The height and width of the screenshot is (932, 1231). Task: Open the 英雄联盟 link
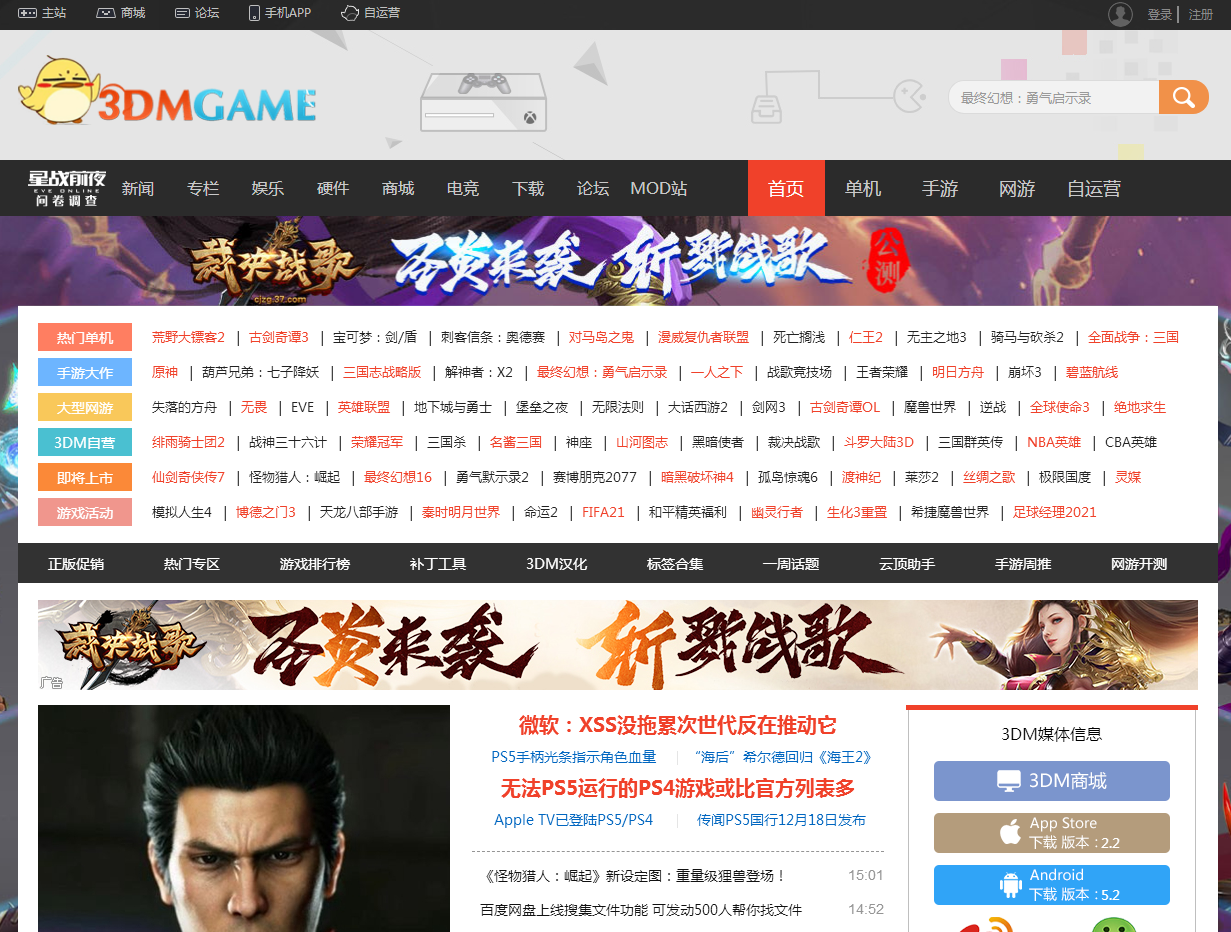click(x=364, y=407)
